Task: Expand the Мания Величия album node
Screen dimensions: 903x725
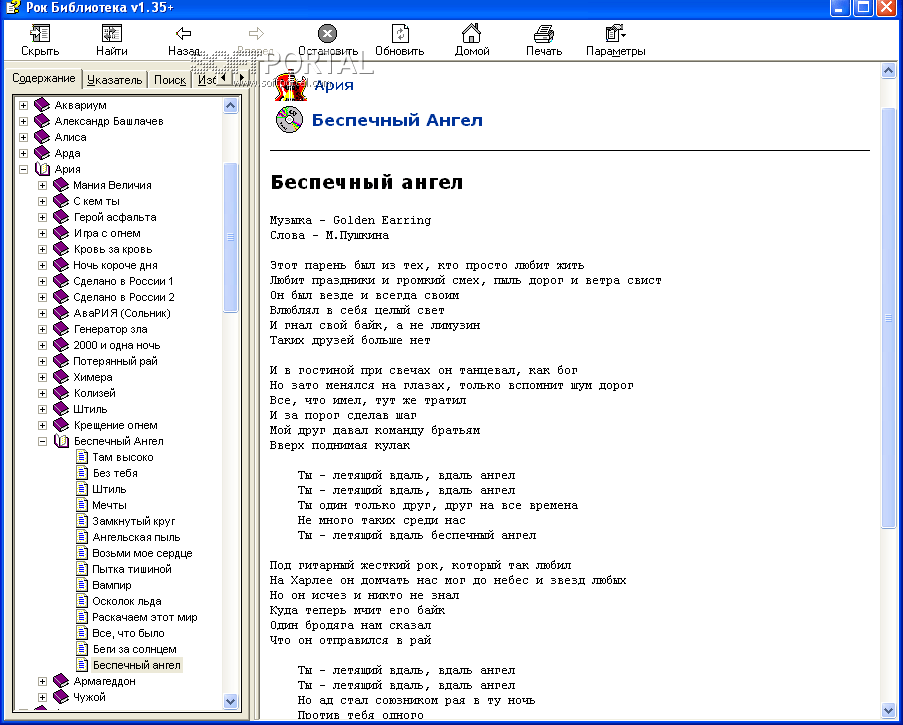Action: [x=42, y=185]
